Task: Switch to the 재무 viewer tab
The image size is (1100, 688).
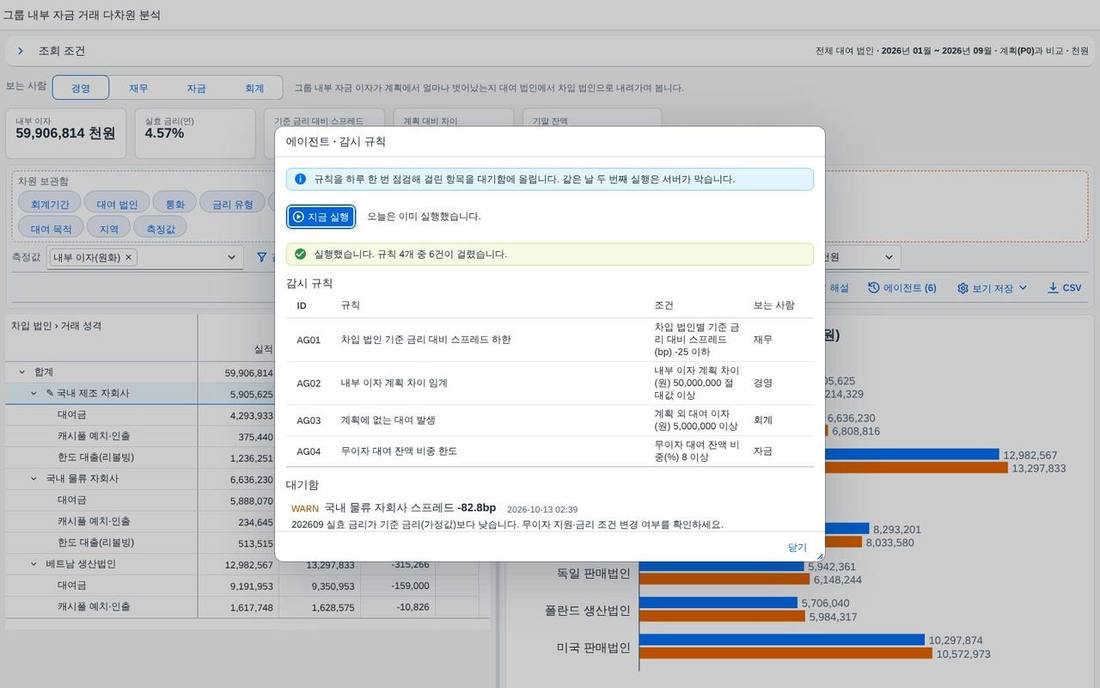Action: pos(138,88)
